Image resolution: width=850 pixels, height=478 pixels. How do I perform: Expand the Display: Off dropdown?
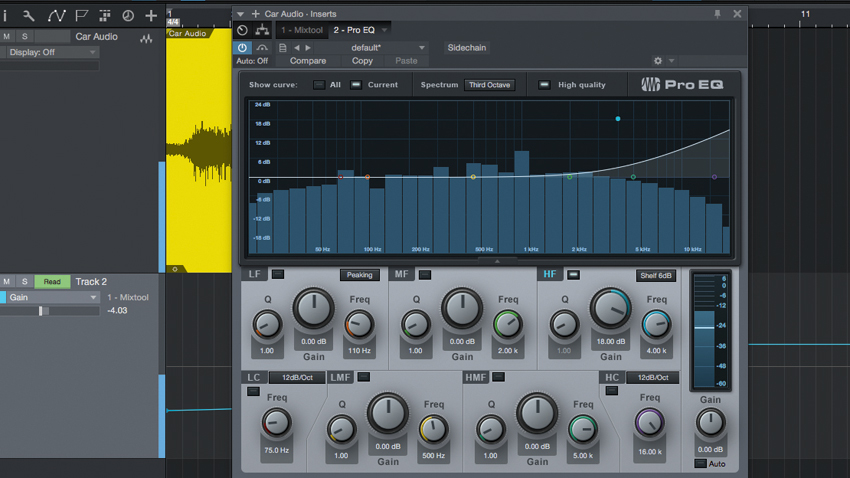point(52,52)
